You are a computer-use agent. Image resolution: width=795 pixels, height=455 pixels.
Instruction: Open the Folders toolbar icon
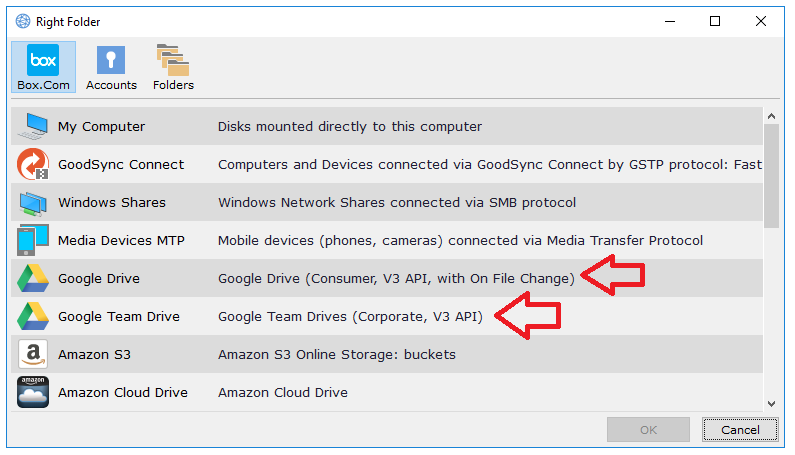point(173,61)
